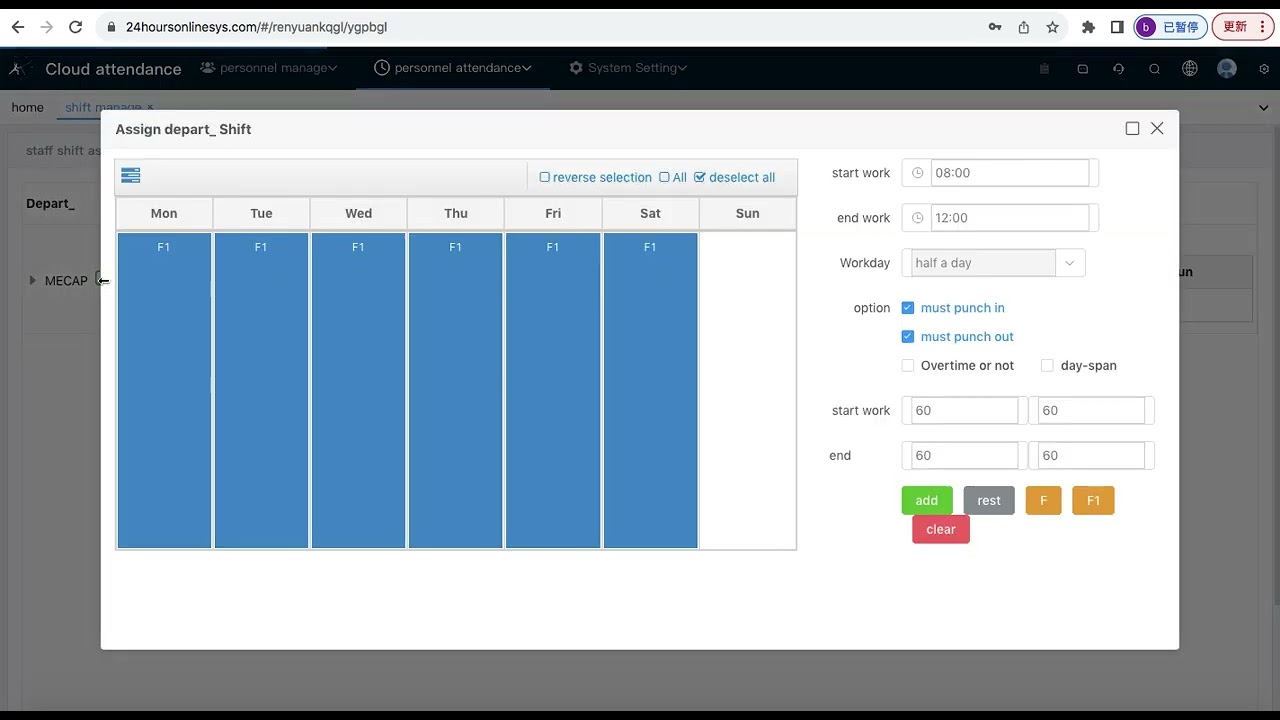Select the Thu F1 shift block

pyautogui.click(x=455, y=391)
